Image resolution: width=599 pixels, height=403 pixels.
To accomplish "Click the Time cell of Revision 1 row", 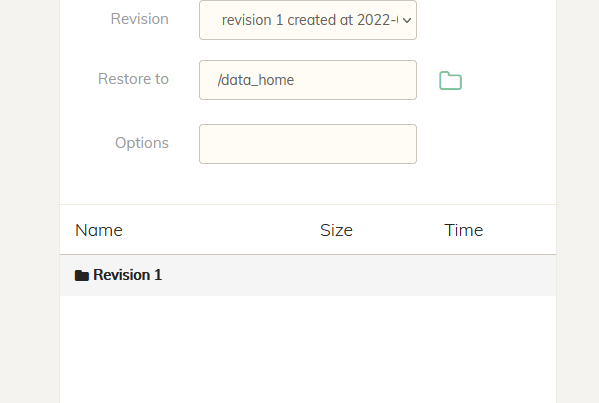I will tap(497, 275).
